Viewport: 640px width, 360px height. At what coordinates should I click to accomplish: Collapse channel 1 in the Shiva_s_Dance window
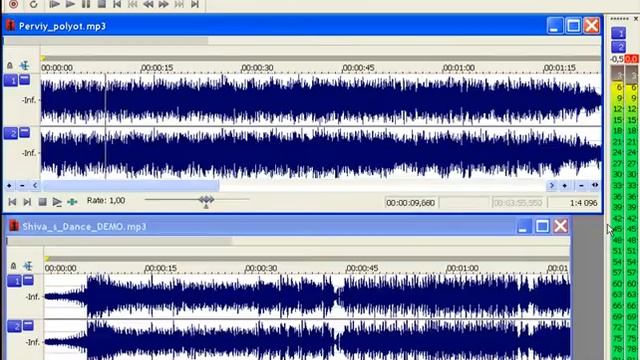click(28, 280)
